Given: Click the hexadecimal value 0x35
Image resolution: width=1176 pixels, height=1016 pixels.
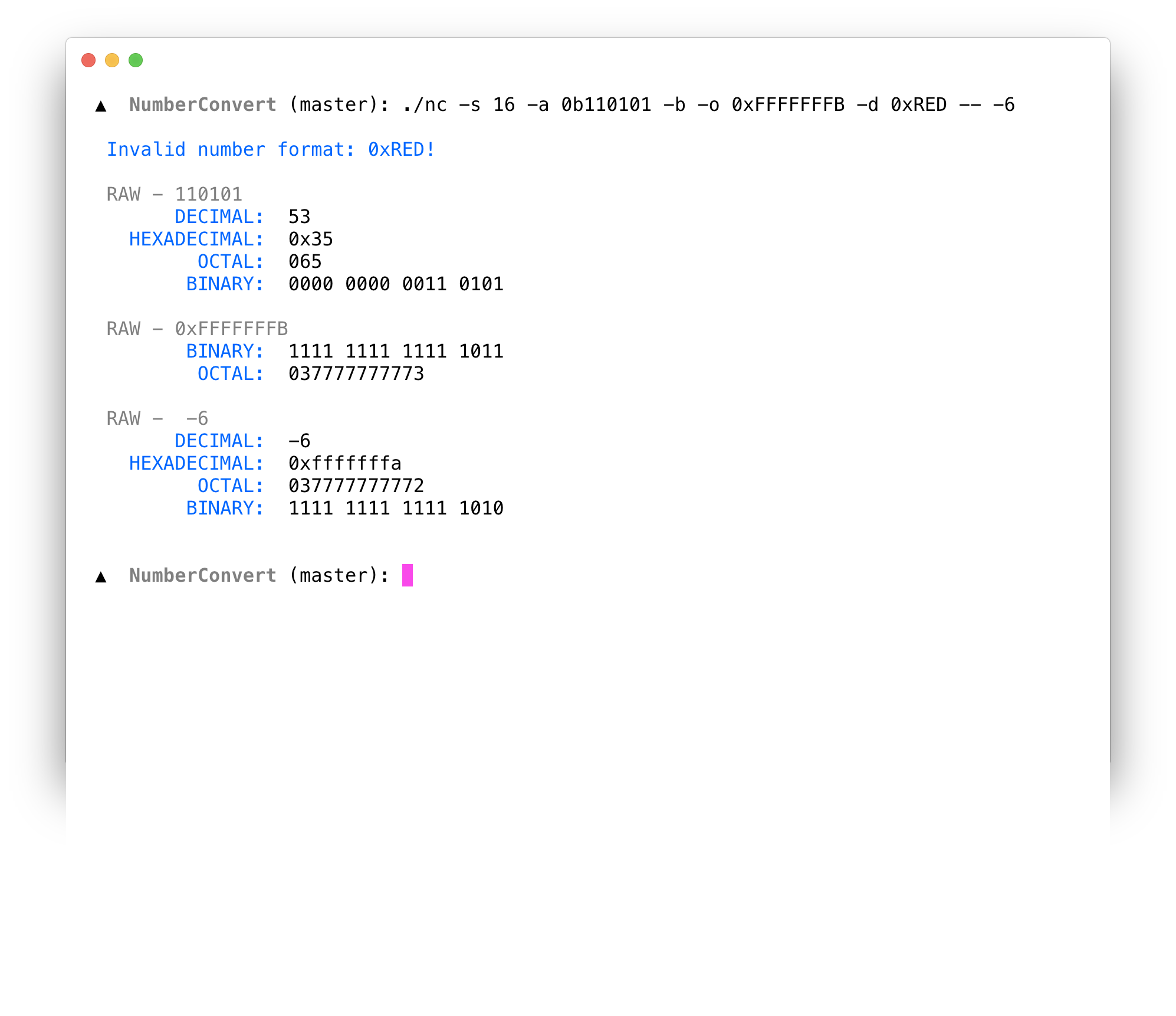Looking at the screenshot, I should [310, 240].
